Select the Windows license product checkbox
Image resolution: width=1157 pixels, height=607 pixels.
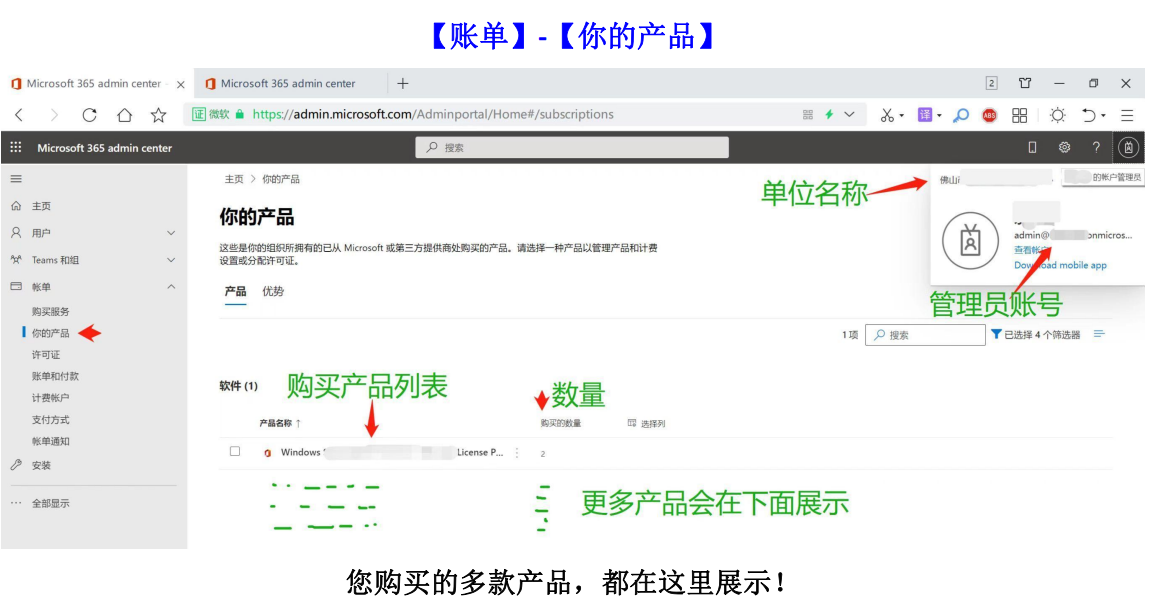[235, 451]
